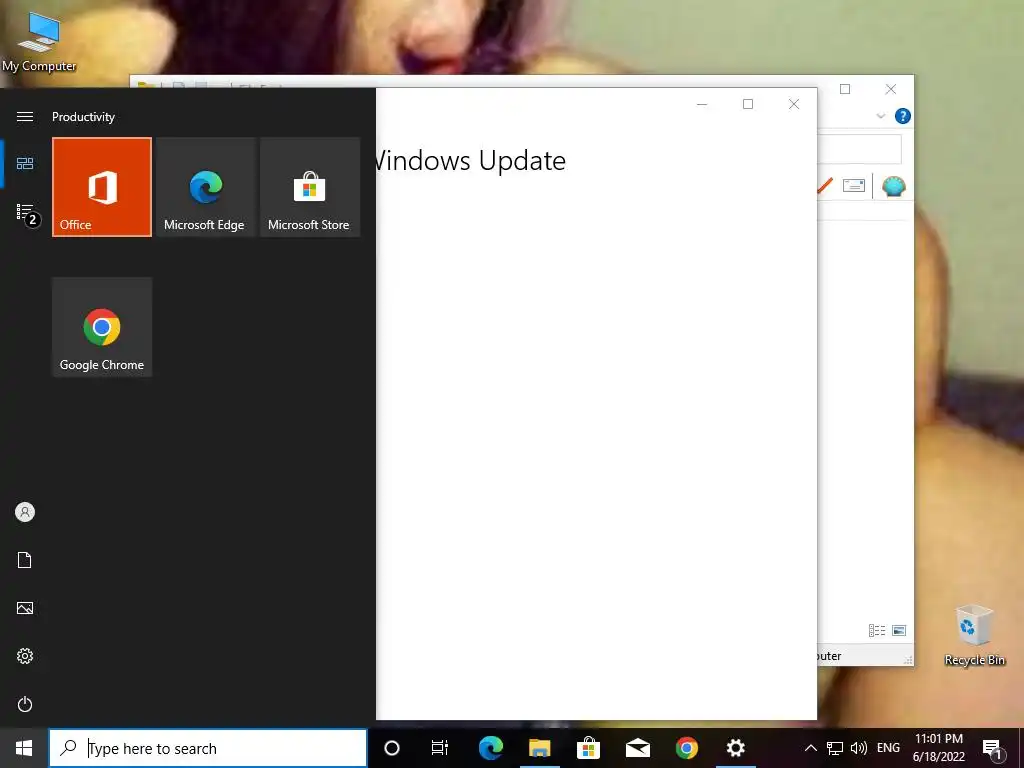Click the Windows Update heading text
Viewport: 1024px width, 768px height.
[472, 161]
